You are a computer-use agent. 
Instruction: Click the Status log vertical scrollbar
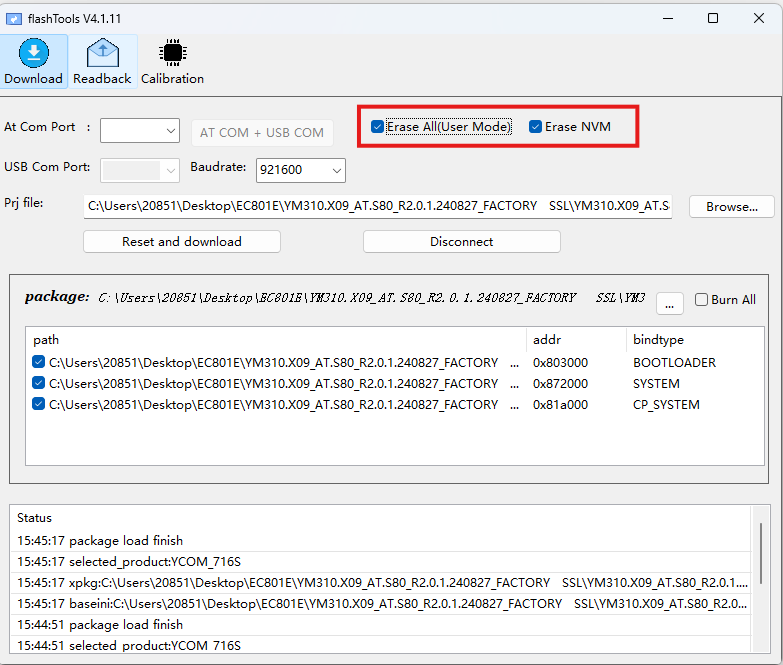pyautogui.click(x=761, y=560)
